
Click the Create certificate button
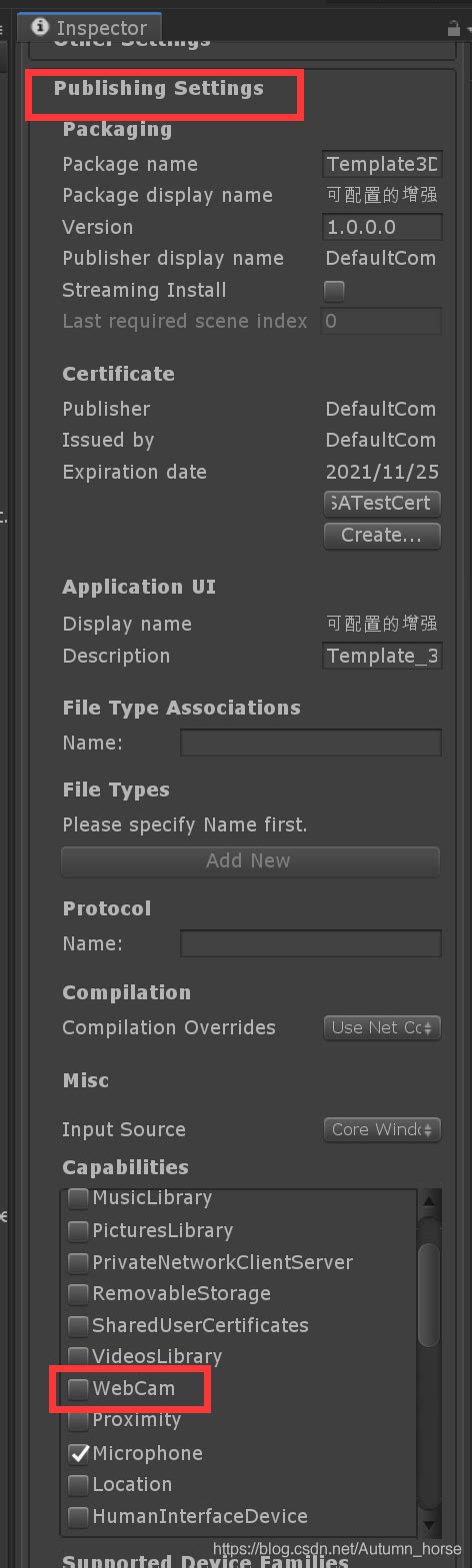(x=382, y=535)
